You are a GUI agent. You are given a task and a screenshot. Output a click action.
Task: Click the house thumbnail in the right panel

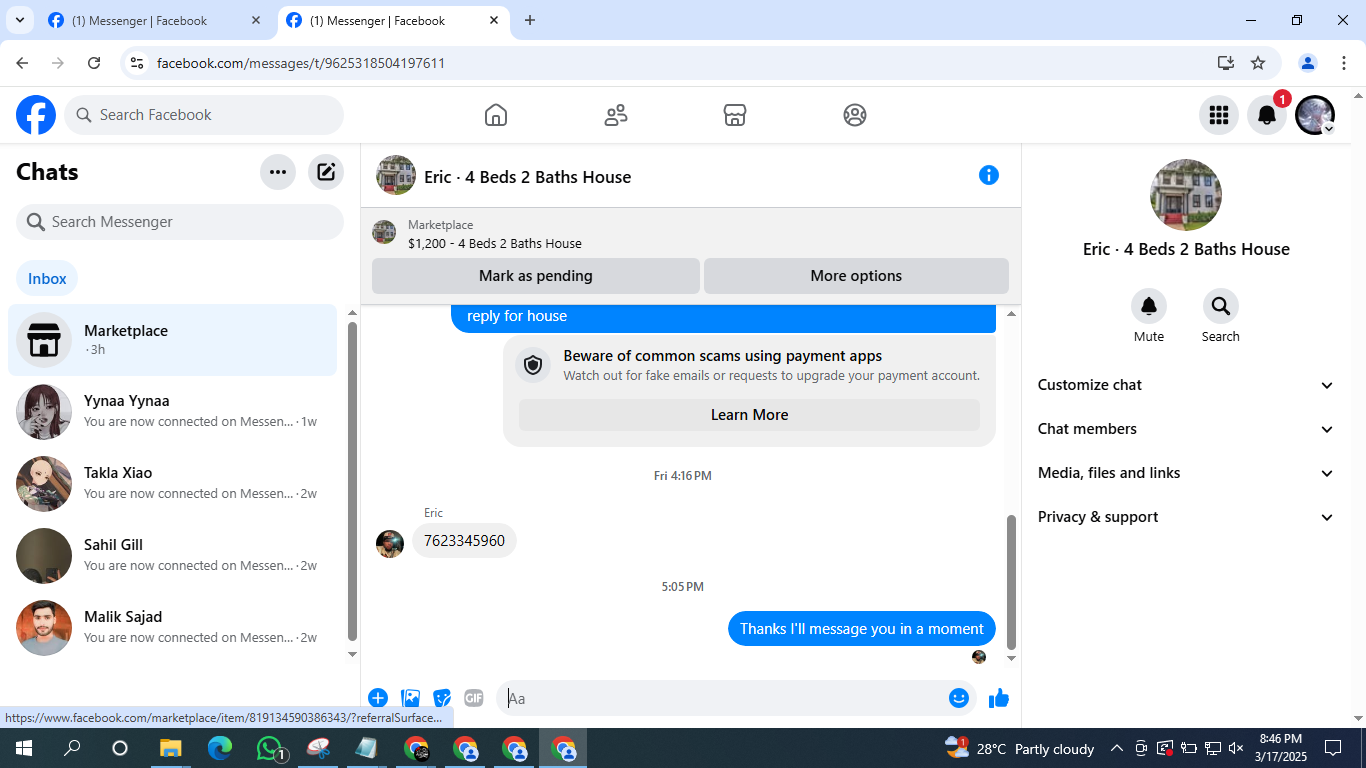click(1186, 195)
